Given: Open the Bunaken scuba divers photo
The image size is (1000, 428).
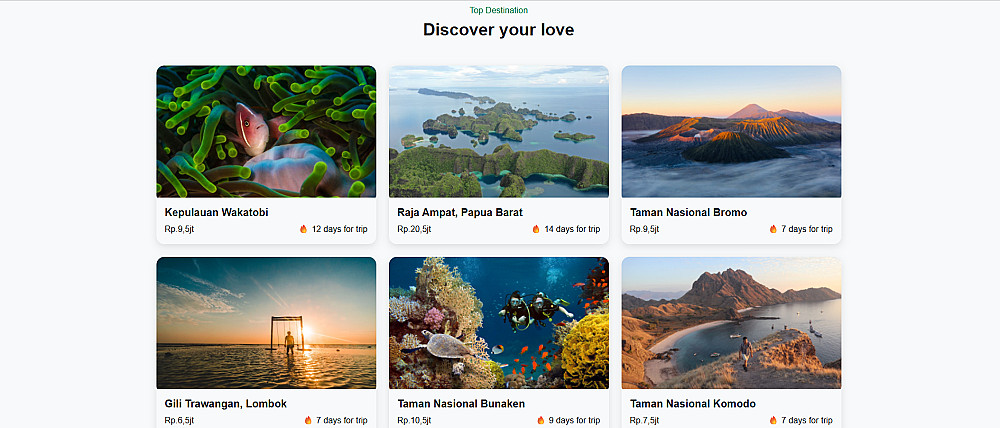Looking at the screenshot, I should click(x=499, y=323).
